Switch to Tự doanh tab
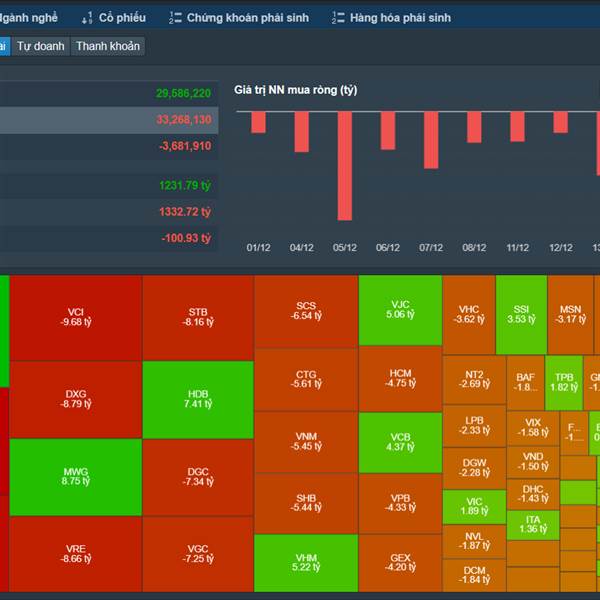This screenshot has width=600, height=600. [41, 46]
